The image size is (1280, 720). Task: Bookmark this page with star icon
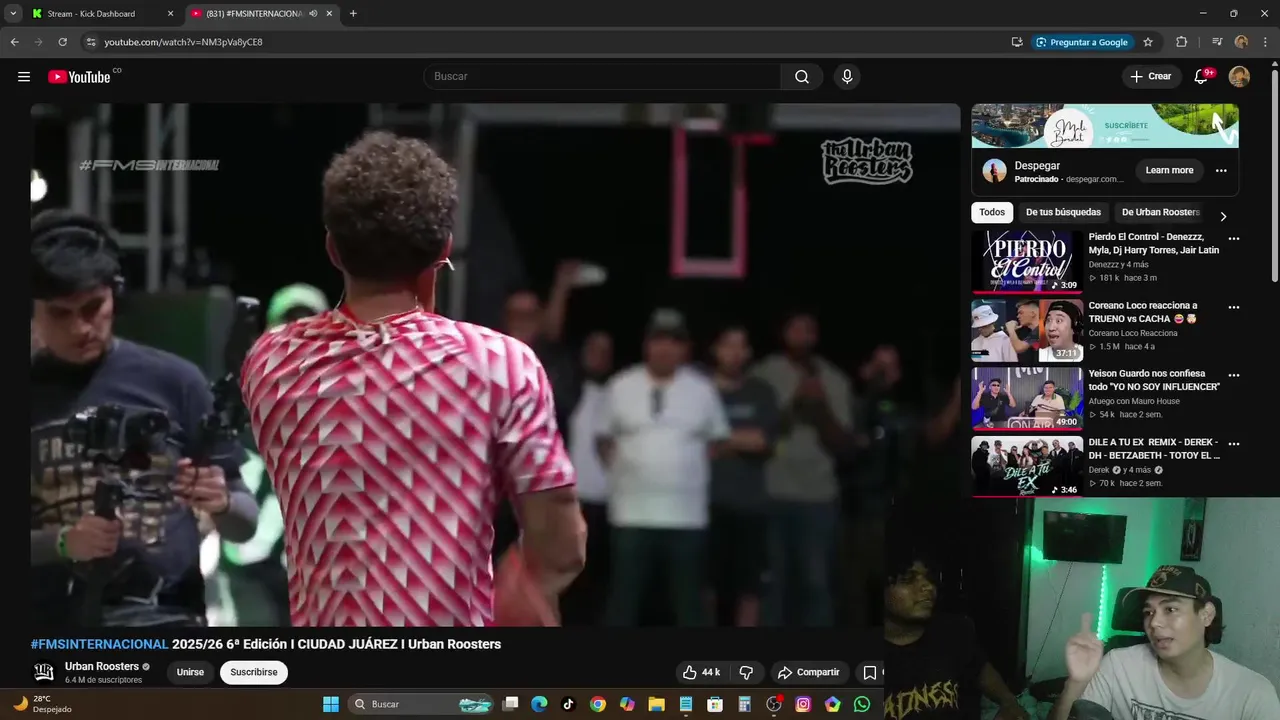tap(1148, 42)
